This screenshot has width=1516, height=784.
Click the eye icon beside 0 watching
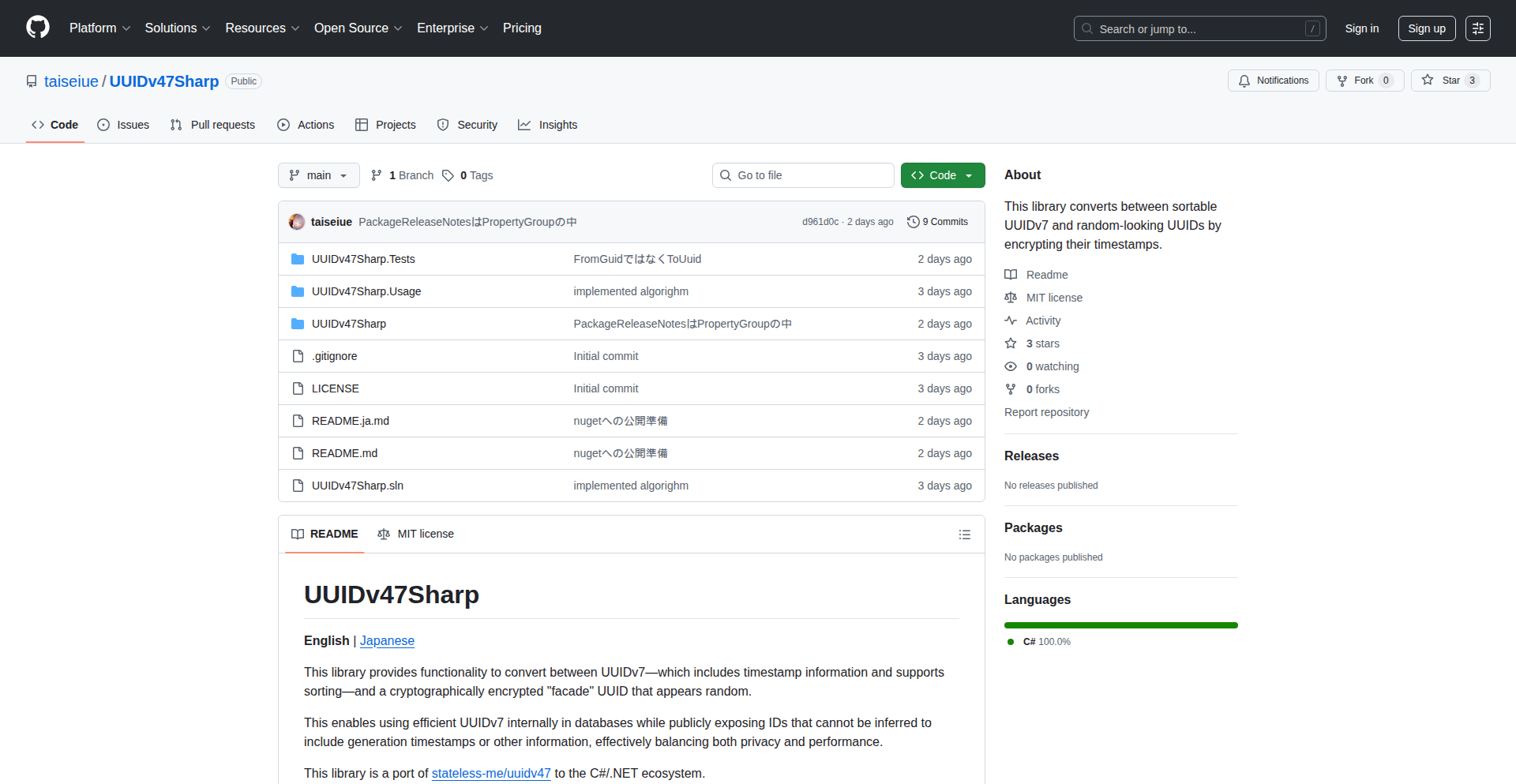(x=1011, y=366)
